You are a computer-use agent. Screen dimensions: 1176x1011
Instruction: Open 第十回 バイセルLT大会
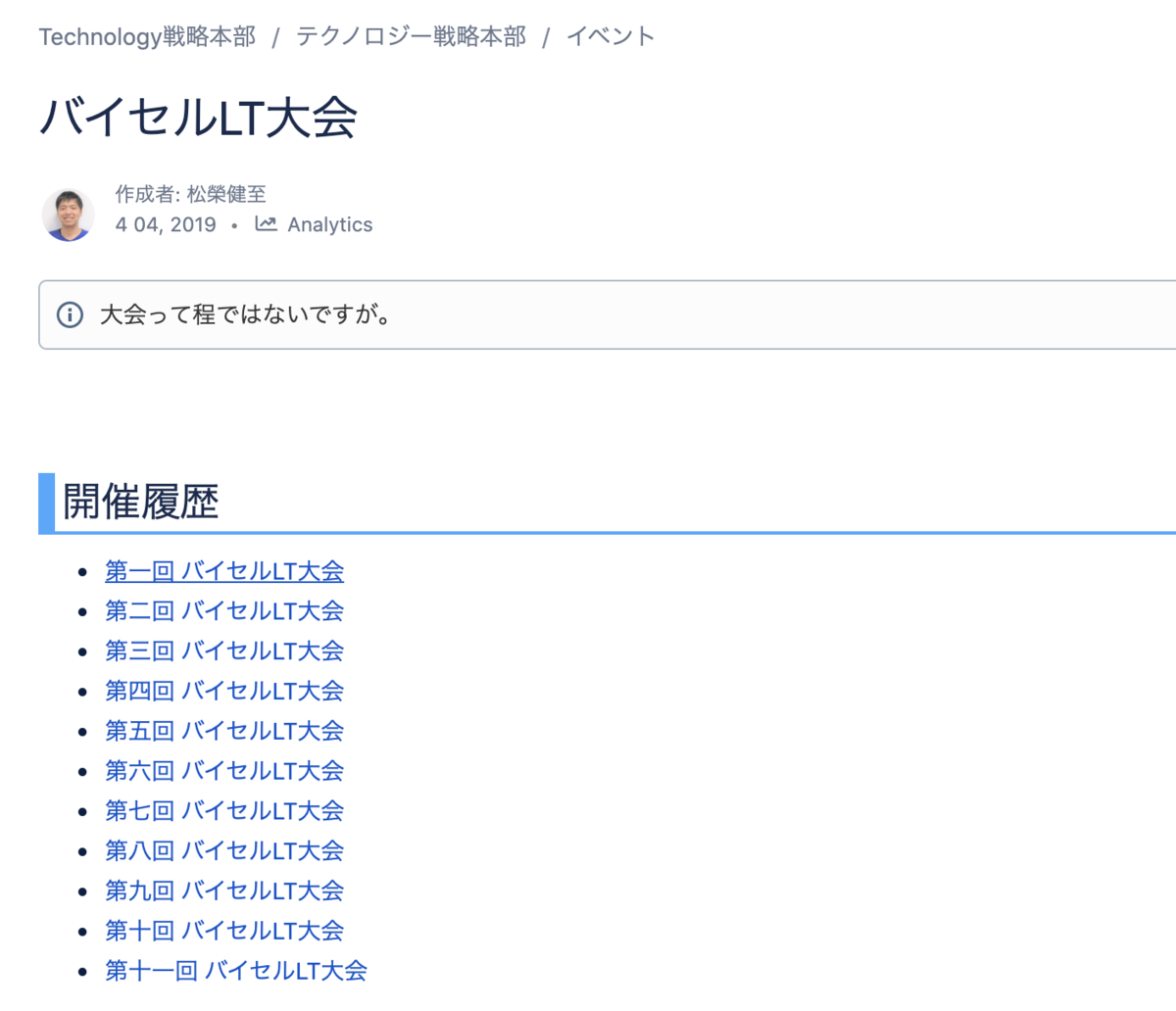[224, 931]
